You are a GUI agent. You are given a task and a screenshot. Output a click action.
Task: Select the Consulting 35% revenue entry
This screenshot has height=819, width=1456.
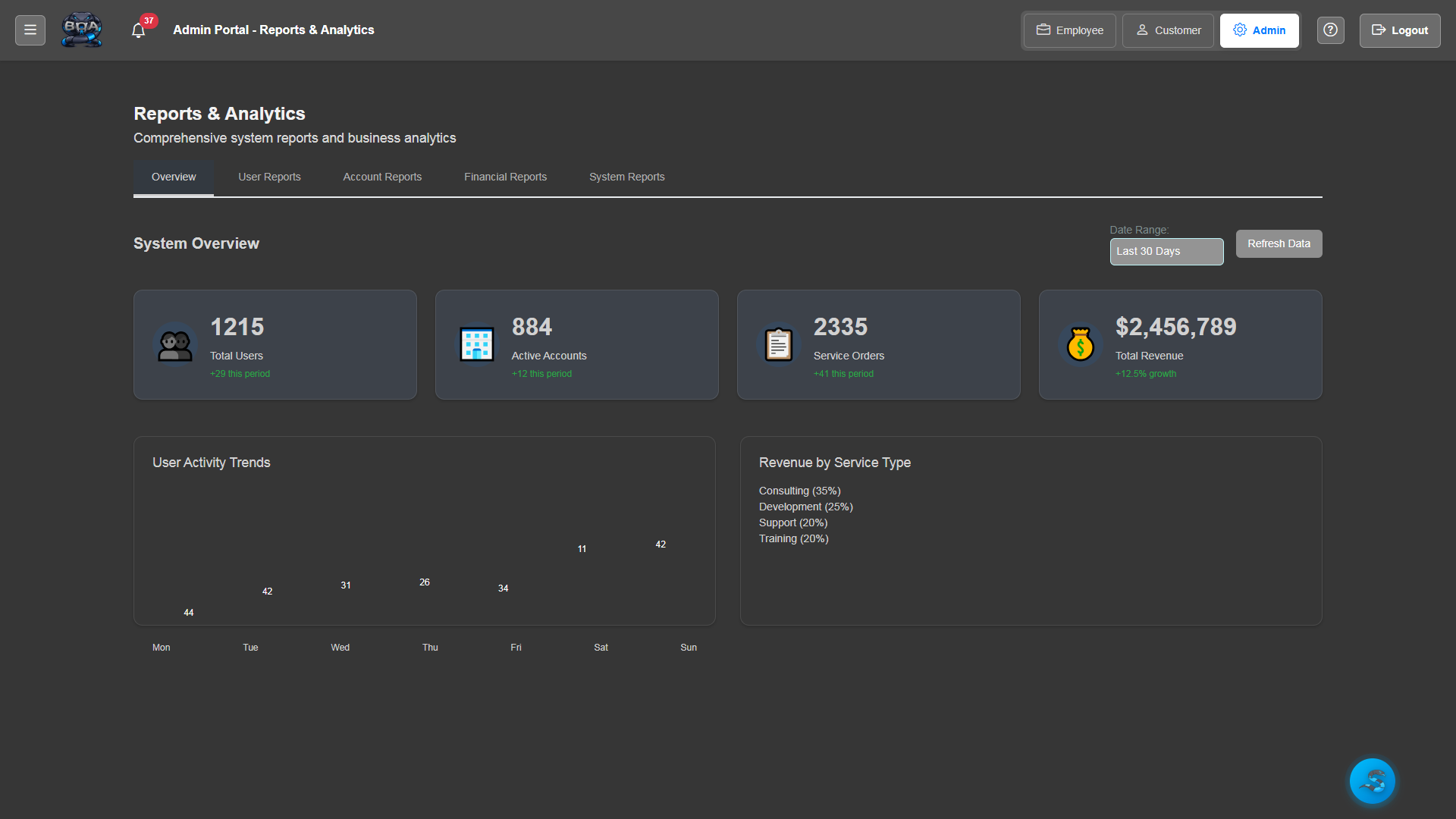(799, 491)
